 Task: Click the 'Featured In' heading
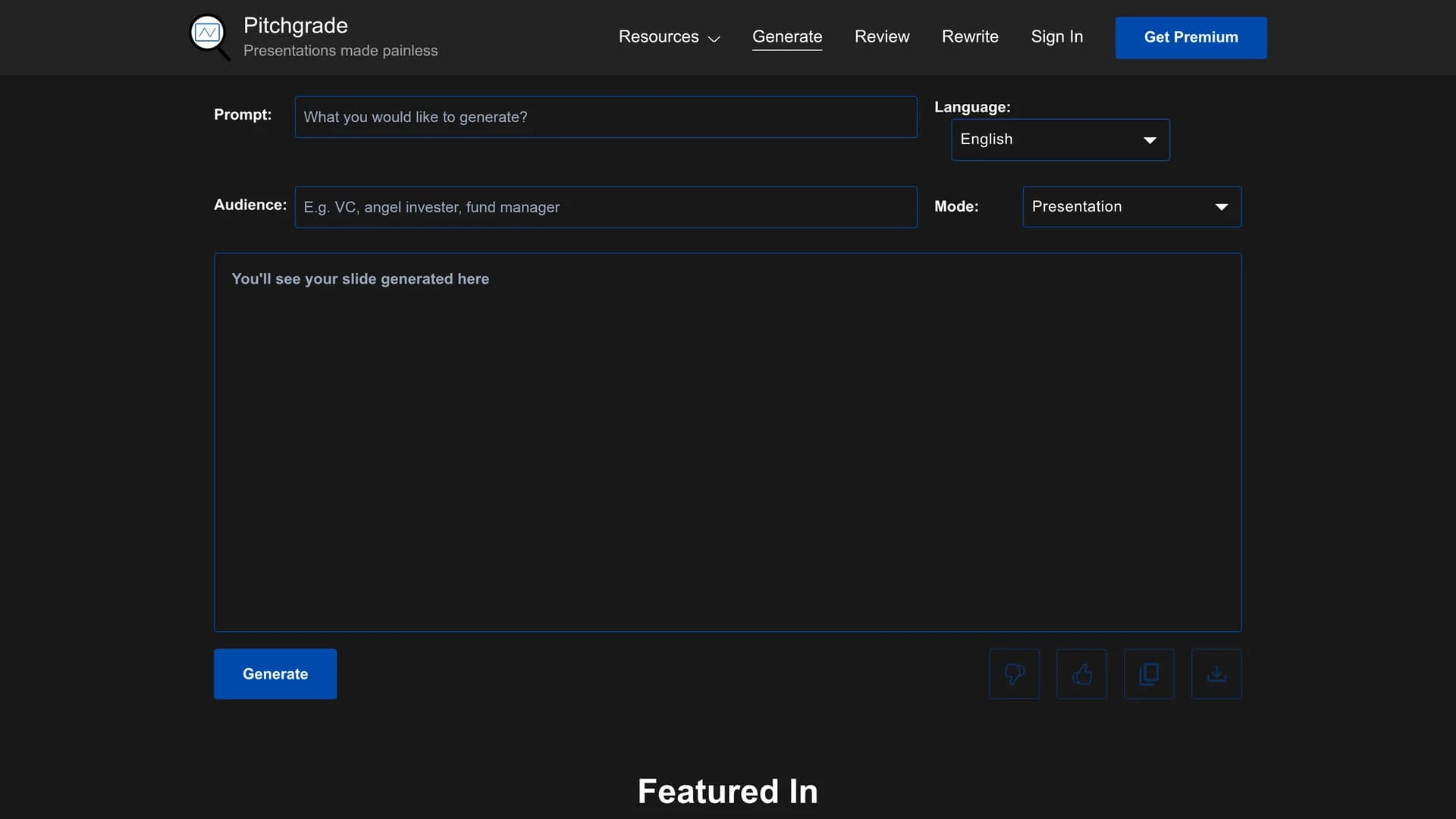pos(727,791)
